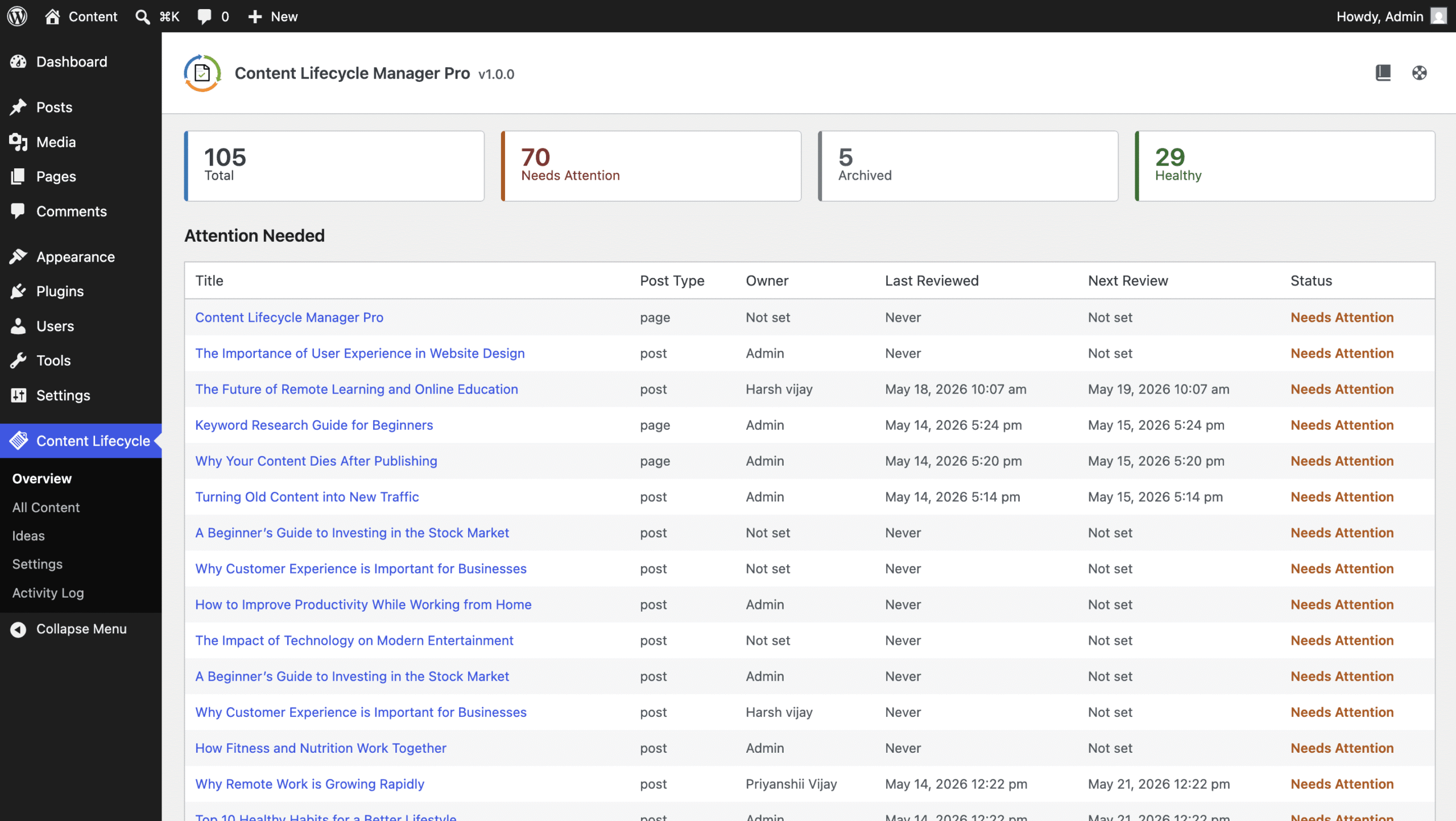This screenshot has height=821, width=1456.
Task: Click the Users person icon
Action: tap(18, 326)
